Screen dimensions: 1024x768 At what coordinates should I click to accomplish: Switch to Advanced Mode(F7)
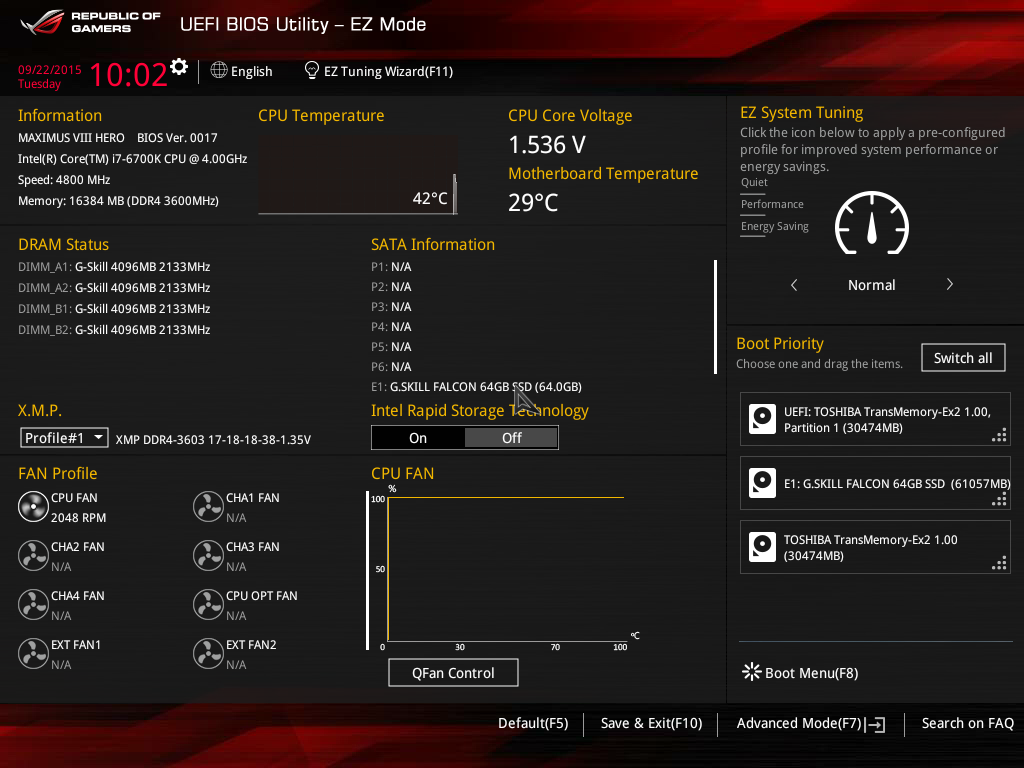click(x=810, y=724)
